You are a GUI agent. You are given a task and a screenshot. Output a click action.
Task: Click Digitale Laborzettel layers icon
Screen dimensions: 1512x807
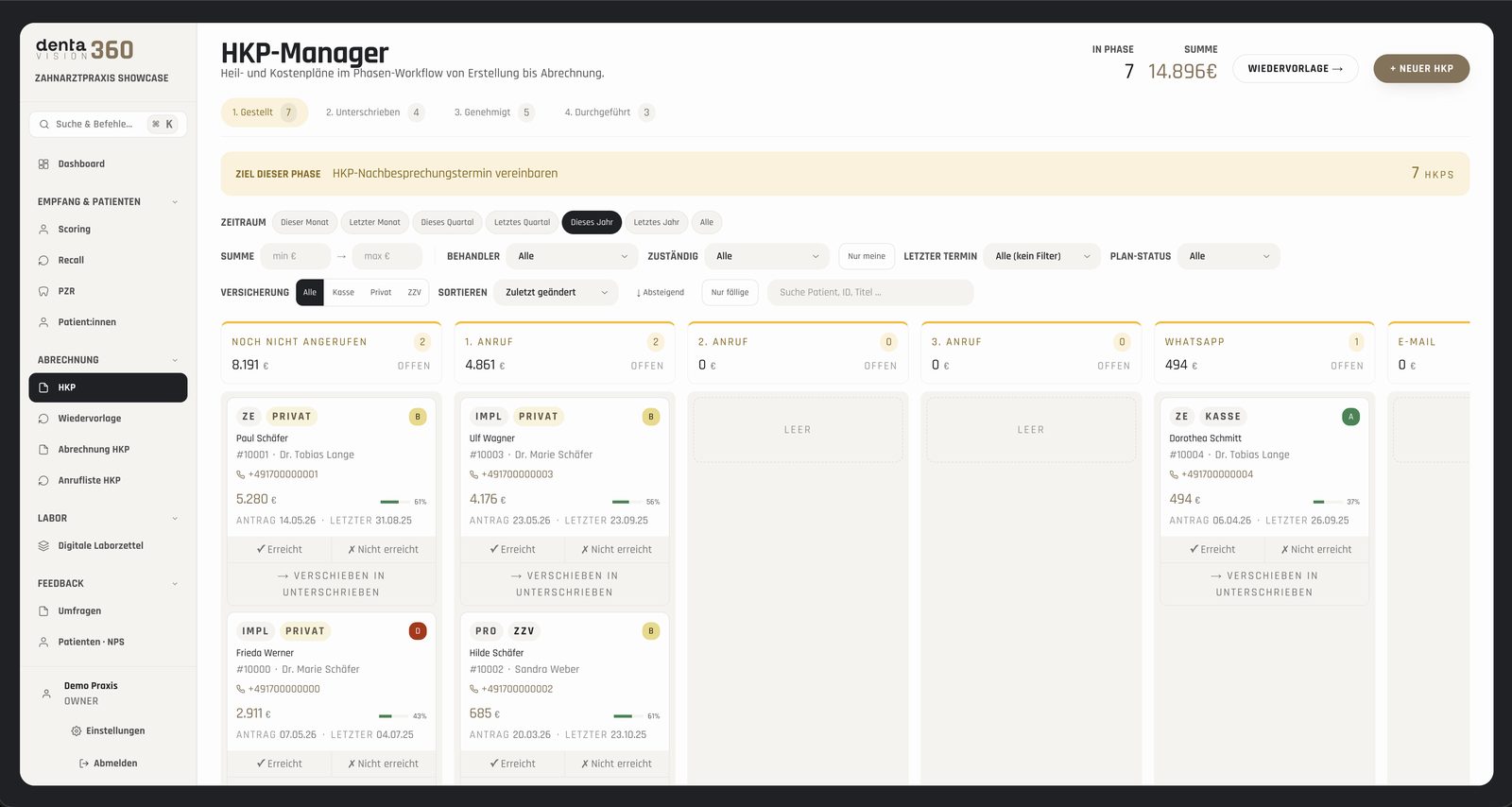click(x=43, y=546)
